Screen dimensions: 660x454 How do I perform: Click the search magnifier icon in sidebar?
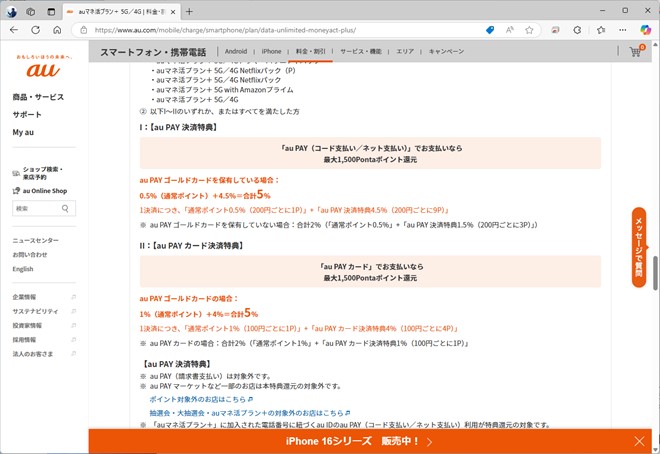coord(65,208)
